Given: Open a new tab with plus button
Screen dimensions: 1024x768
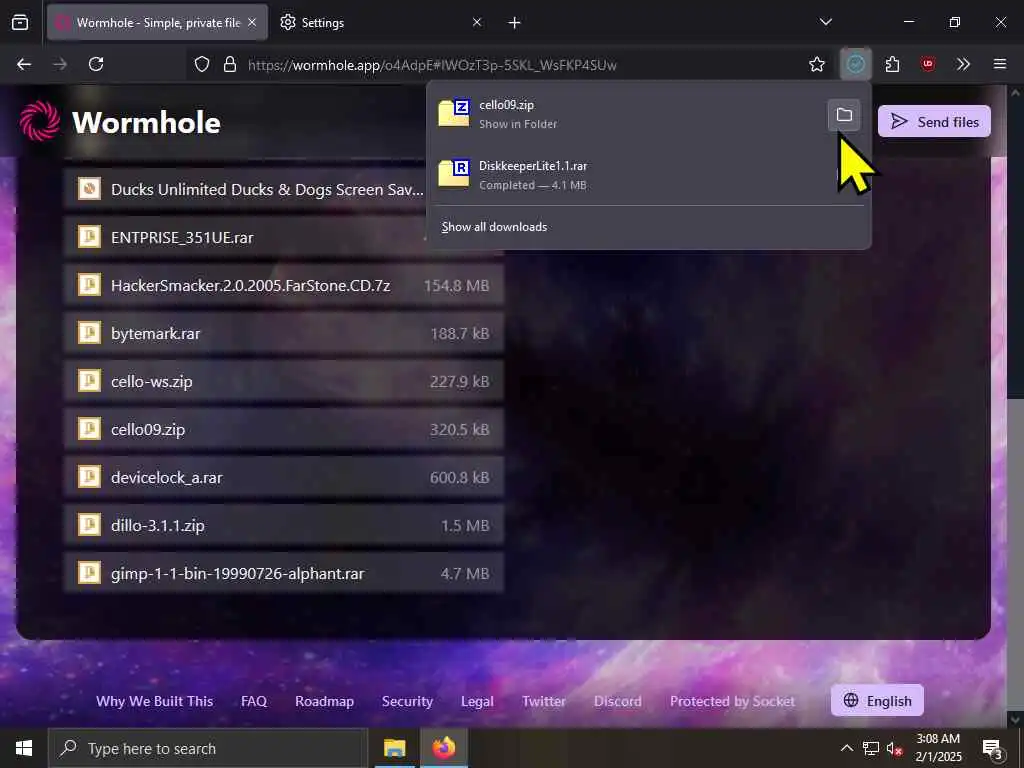Looking at the screenshot, I should [515, 23].
